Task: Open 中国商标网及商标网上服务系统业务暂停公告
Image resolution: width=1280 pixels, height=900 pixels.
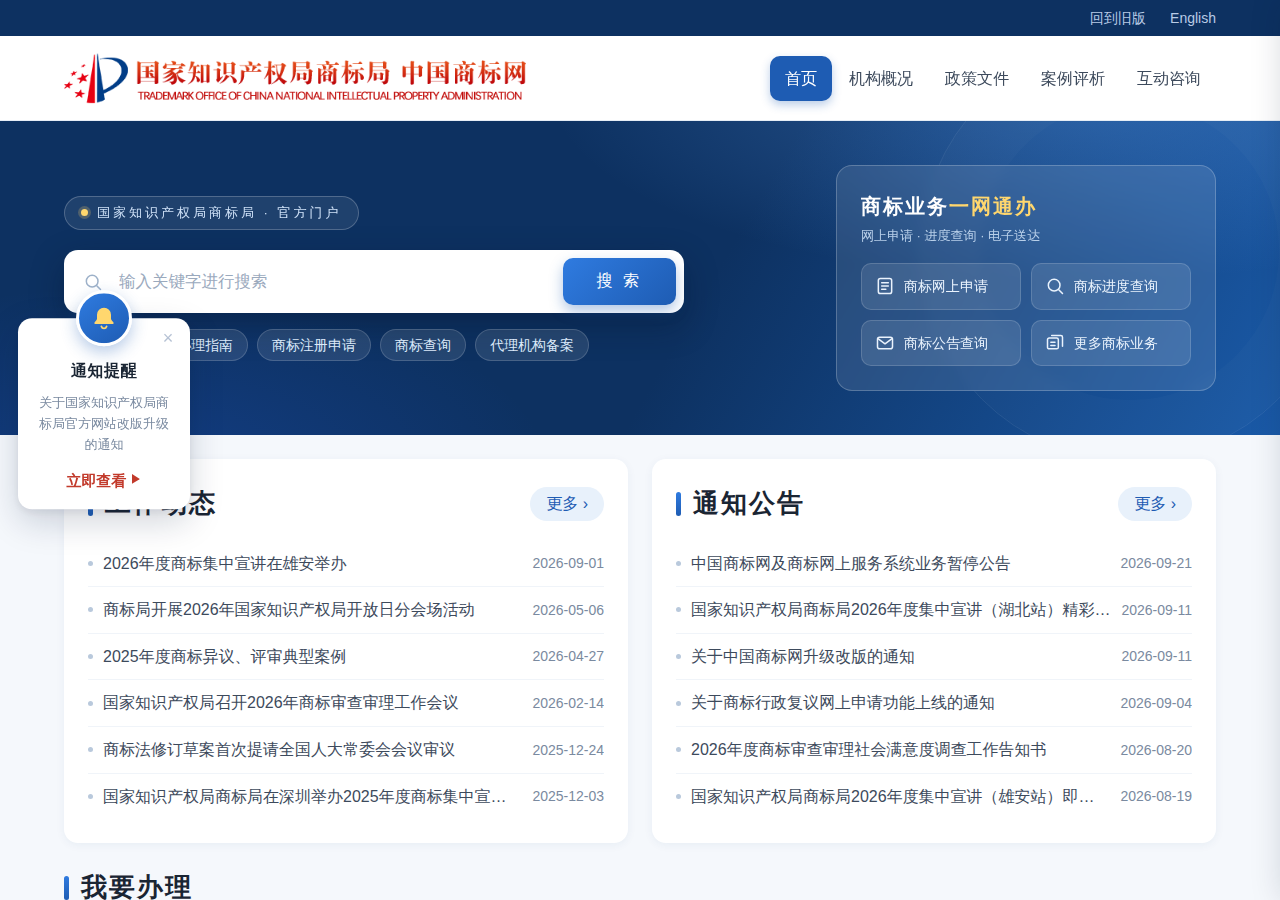Action: [x=934, y=563]
